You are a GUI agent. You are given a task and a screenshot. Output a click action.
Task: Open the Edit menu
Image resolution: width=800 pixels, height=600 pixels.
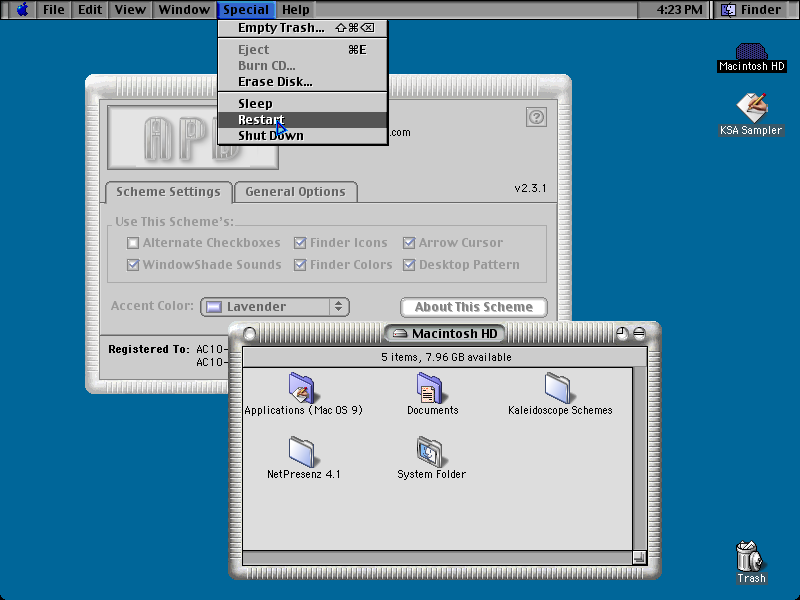[90, 10]
